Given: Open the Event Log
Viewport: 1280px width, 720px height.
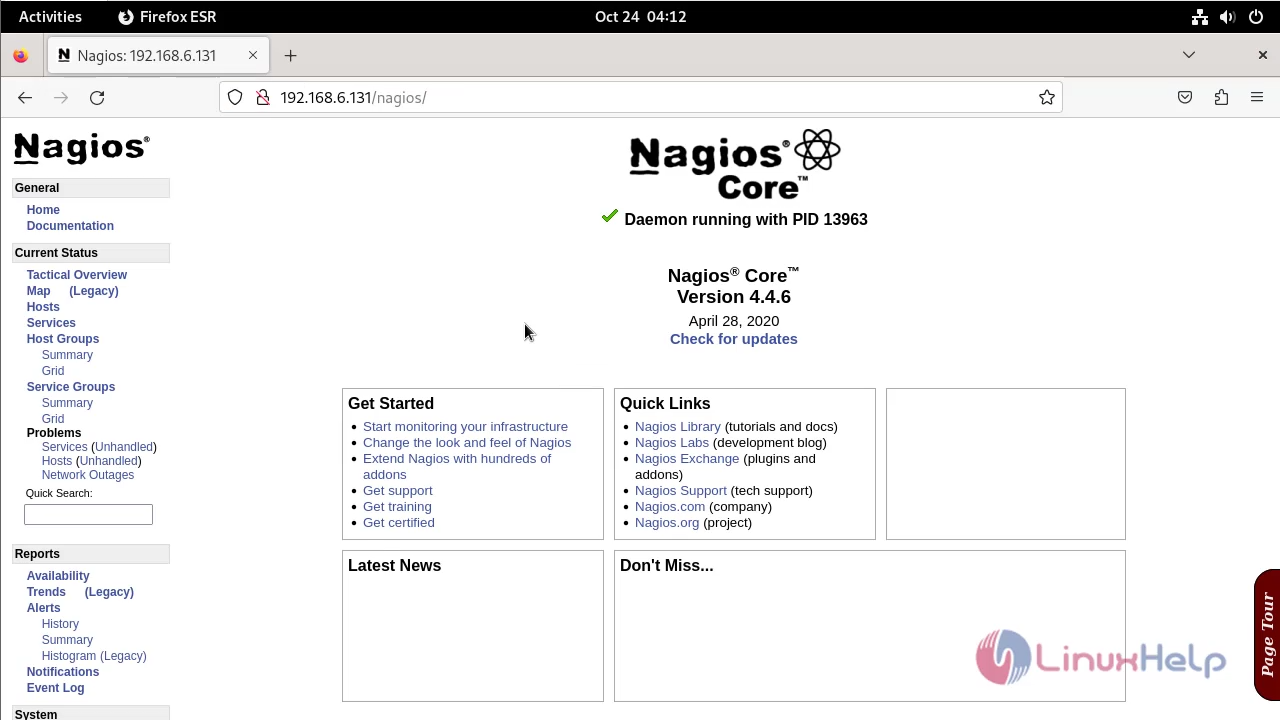Looking at the screenshot, I should (x=55, y=688).
